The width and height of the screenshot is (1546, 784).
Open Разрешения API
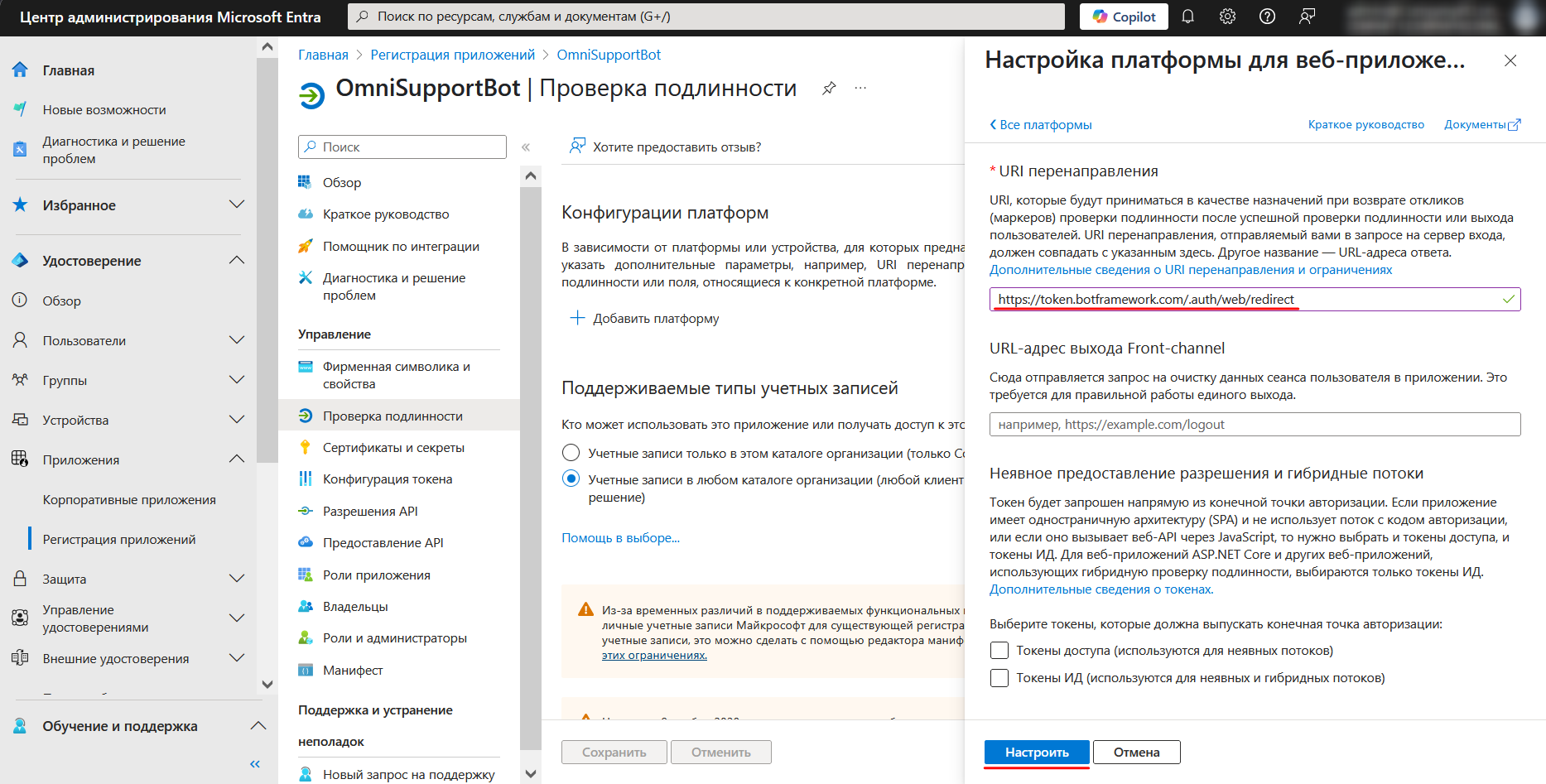coord(370,512)
